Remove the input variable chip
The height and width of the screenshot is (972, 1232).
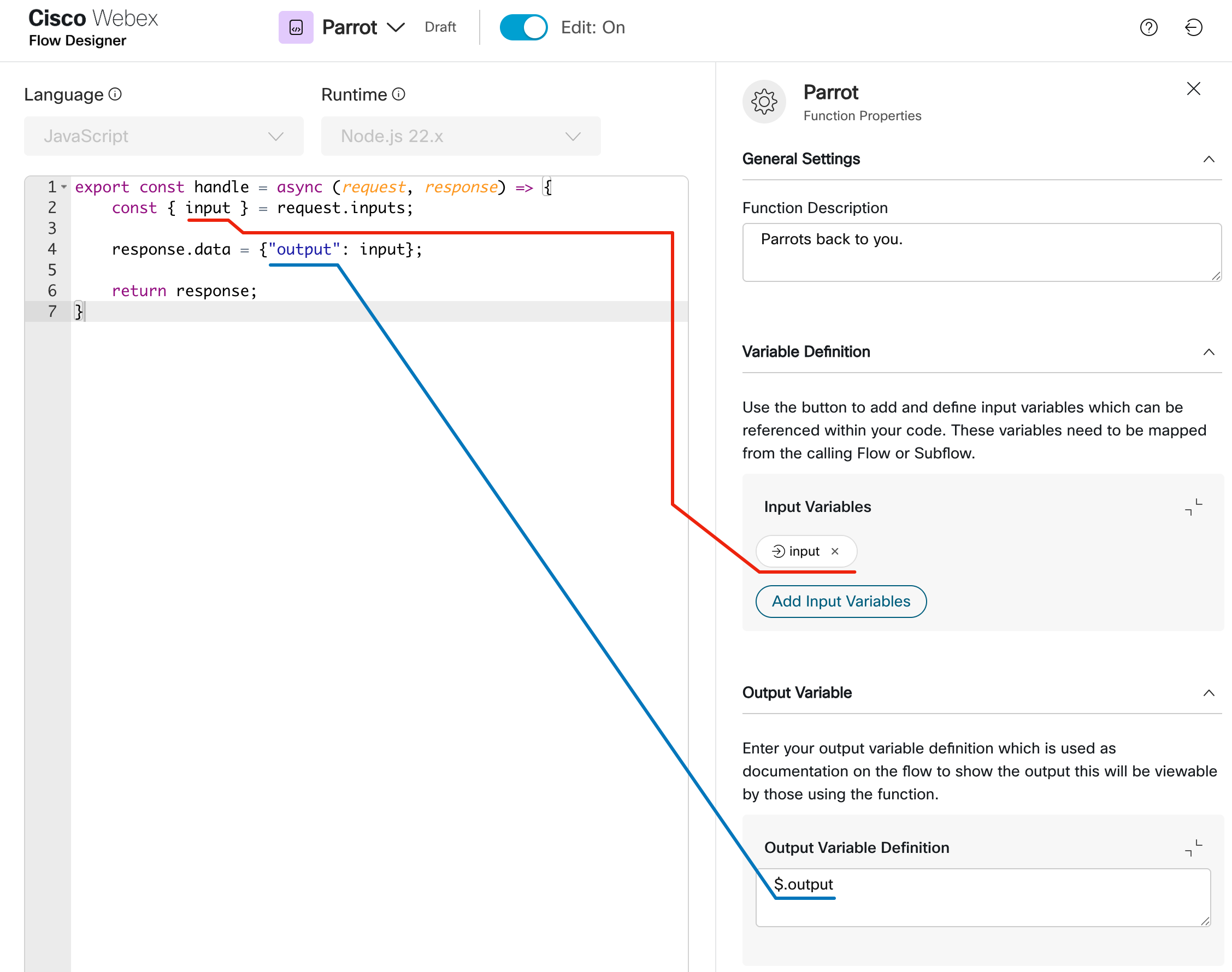[x=835, y=551]
